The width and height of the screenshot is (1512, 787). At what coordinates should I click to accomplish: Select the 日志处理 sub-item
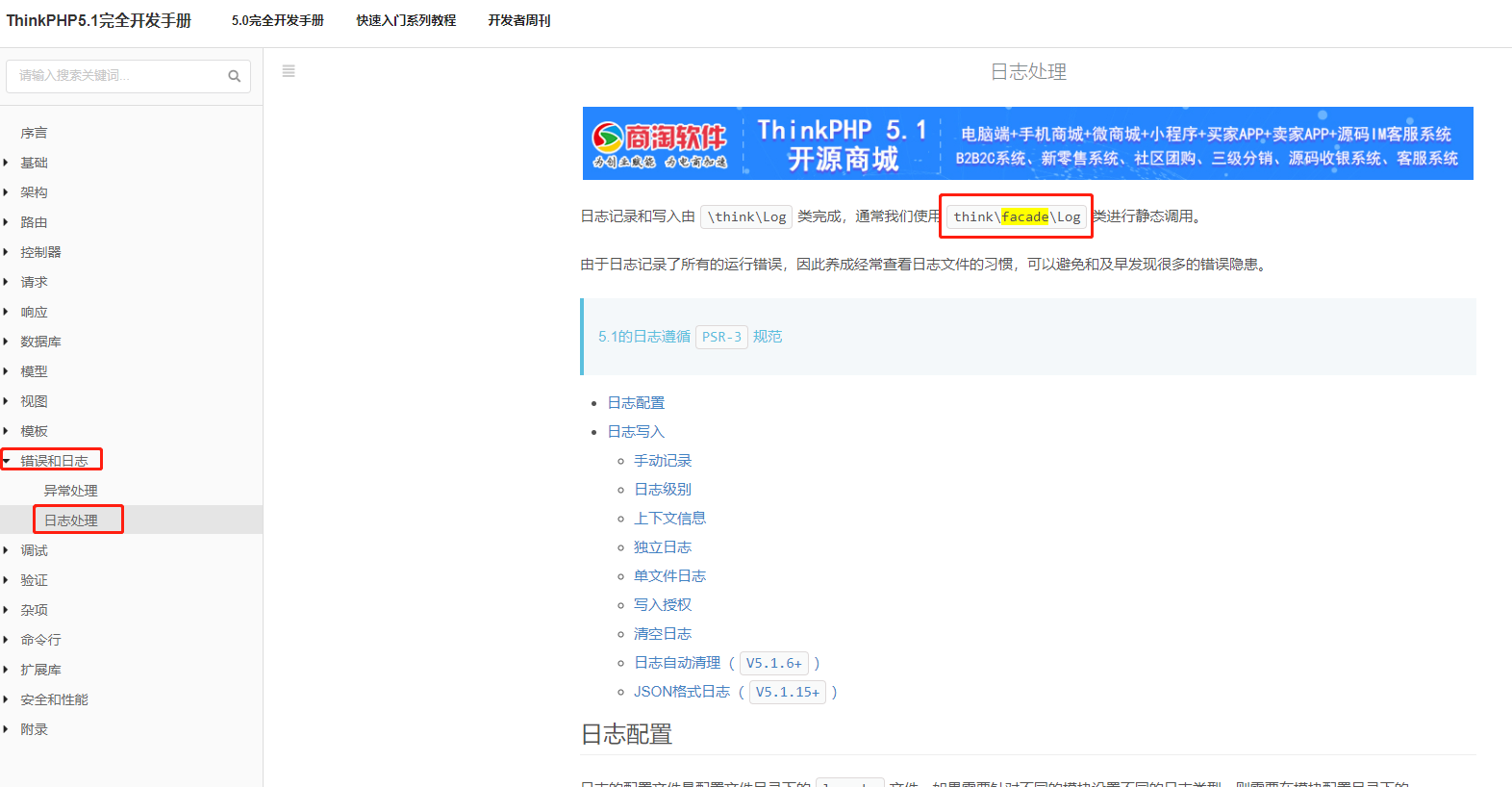tap(70, 520)
